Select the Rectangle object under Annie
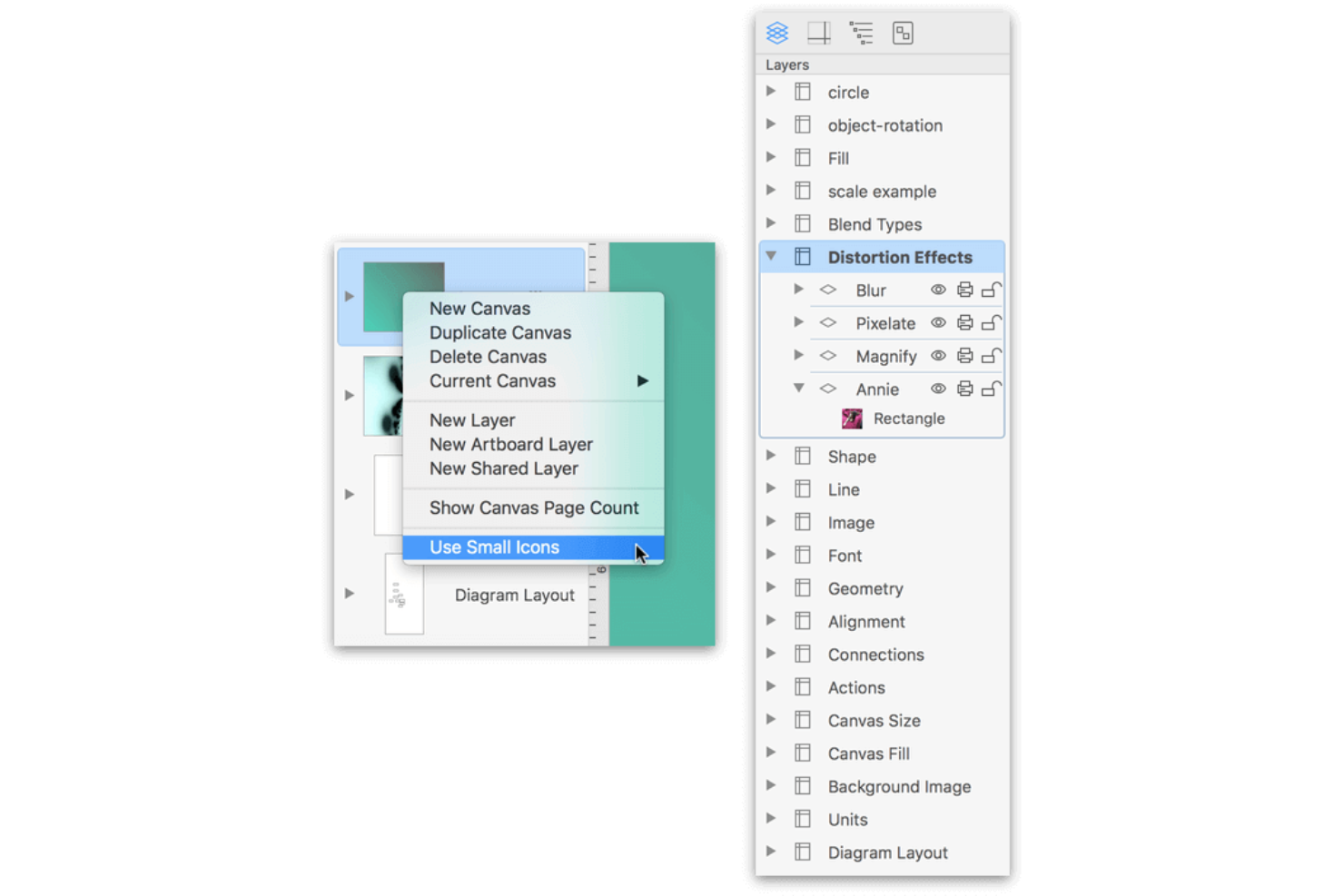 (x=908, y=418)
